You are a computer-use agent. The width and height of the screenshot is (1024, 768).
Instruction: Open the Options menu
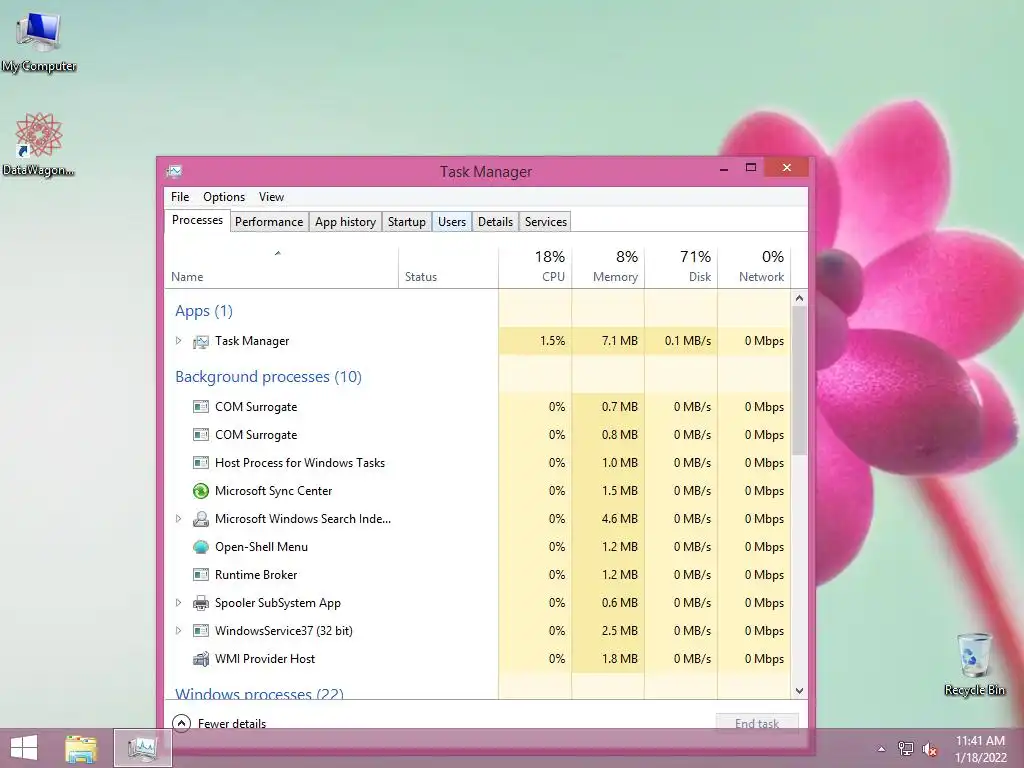[x=223, y=197]
